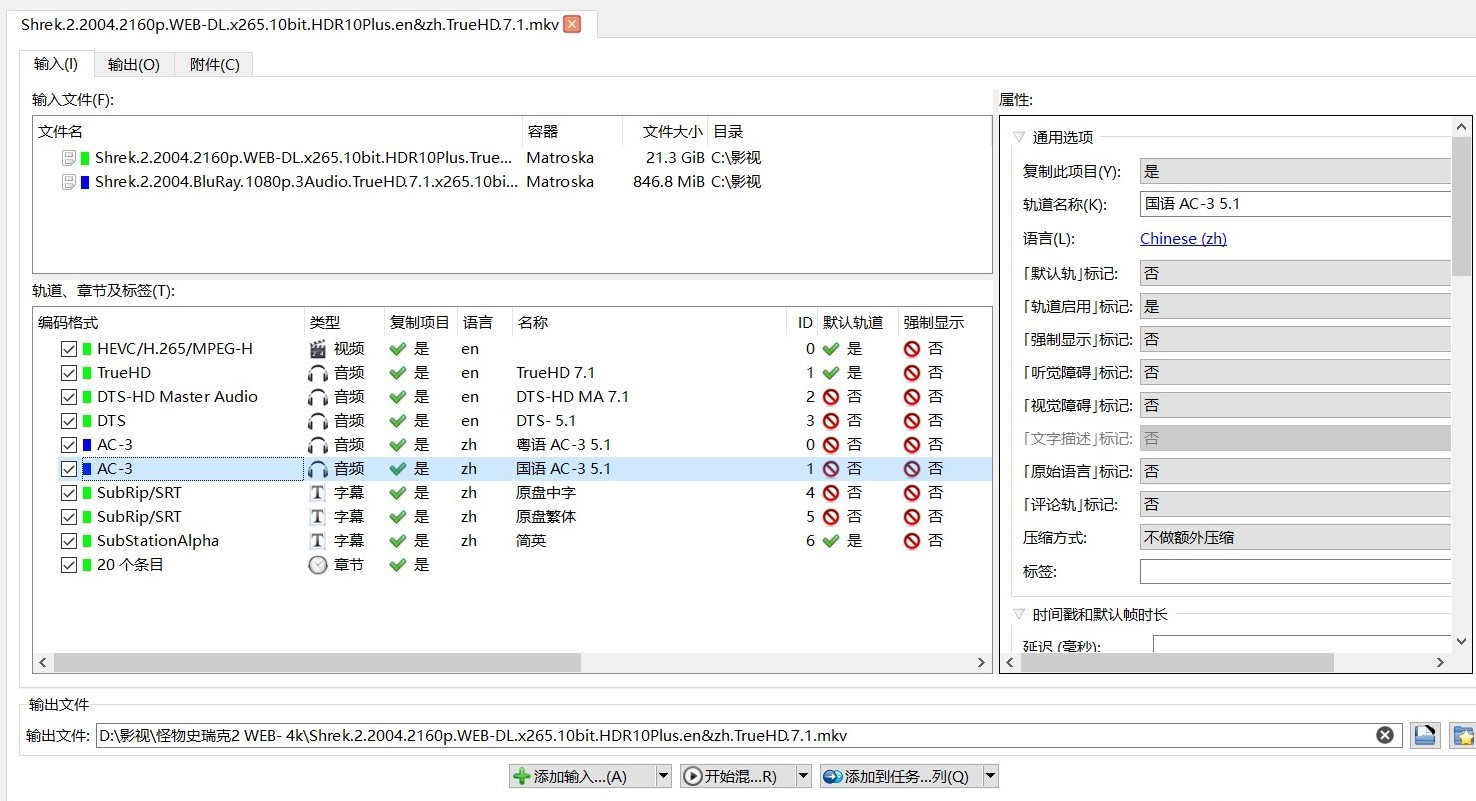Click the 添加到任务...列(Q) button
Viewport: 1476px width, 801px height.
[900, 776]
